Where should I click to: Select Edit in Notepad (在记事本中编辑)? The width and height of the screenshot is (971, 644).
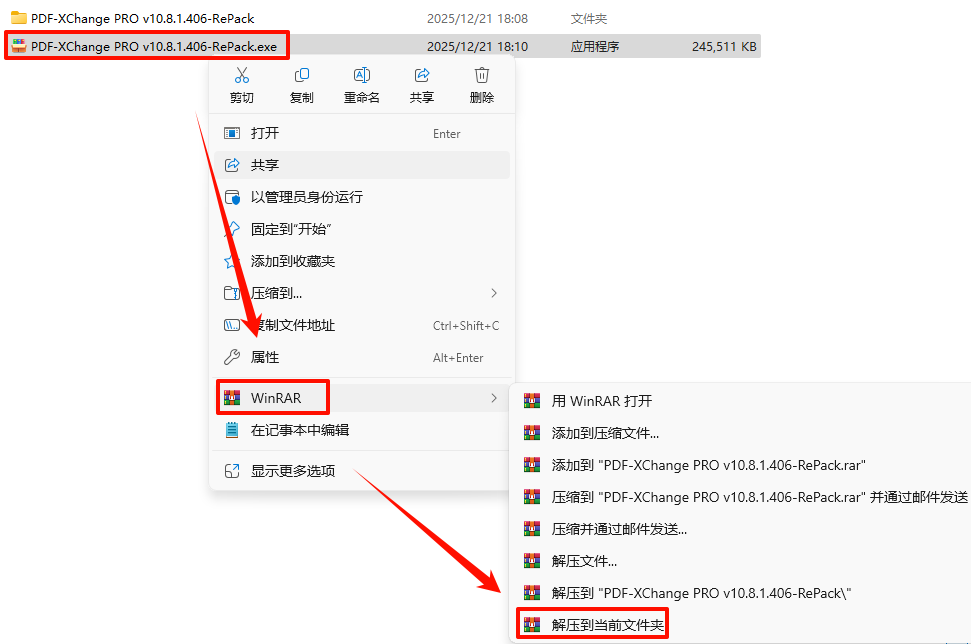click(x=362, y=430)
